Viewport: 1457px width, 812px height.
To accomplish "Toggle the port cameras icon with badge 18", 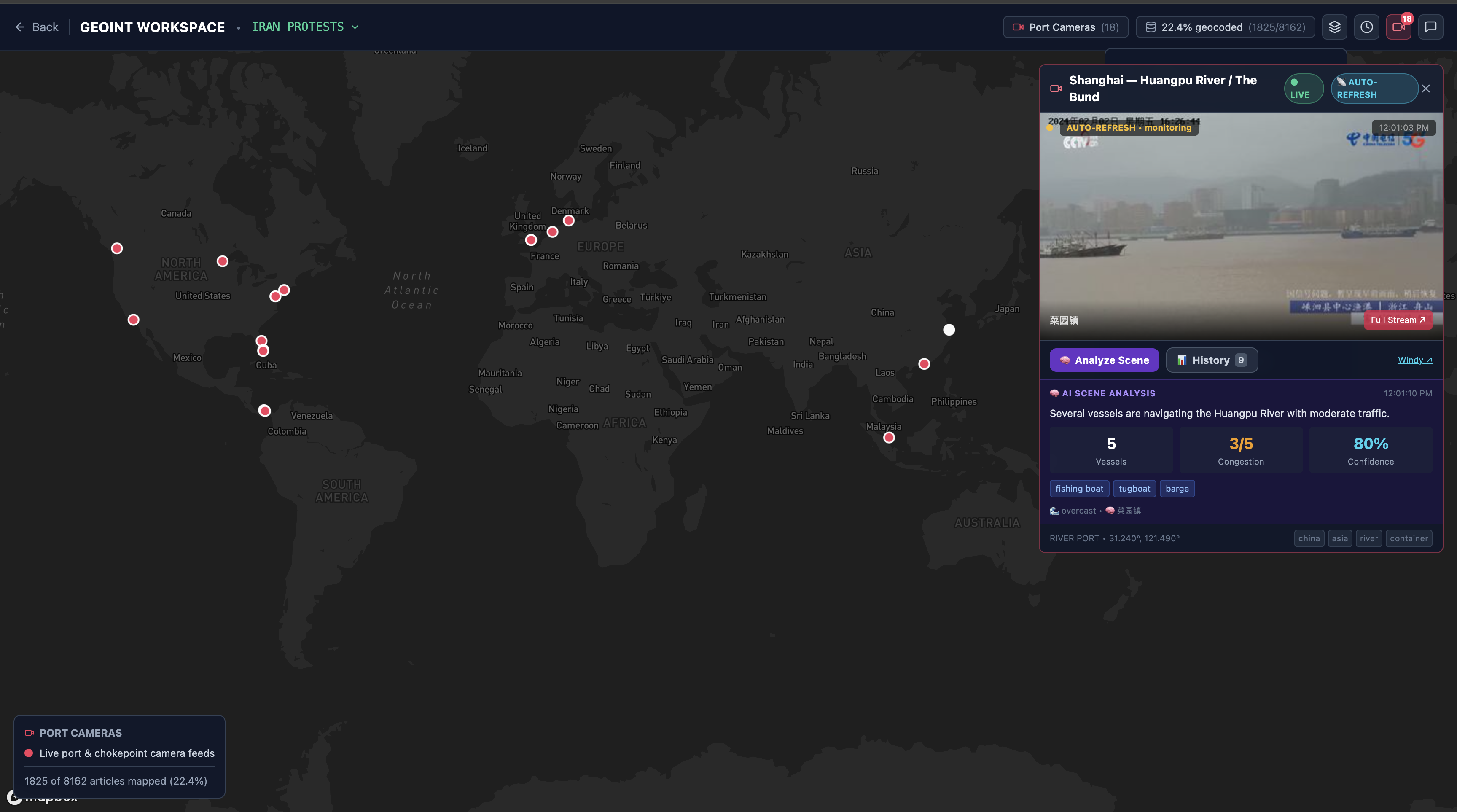I will click(1398, 27).
